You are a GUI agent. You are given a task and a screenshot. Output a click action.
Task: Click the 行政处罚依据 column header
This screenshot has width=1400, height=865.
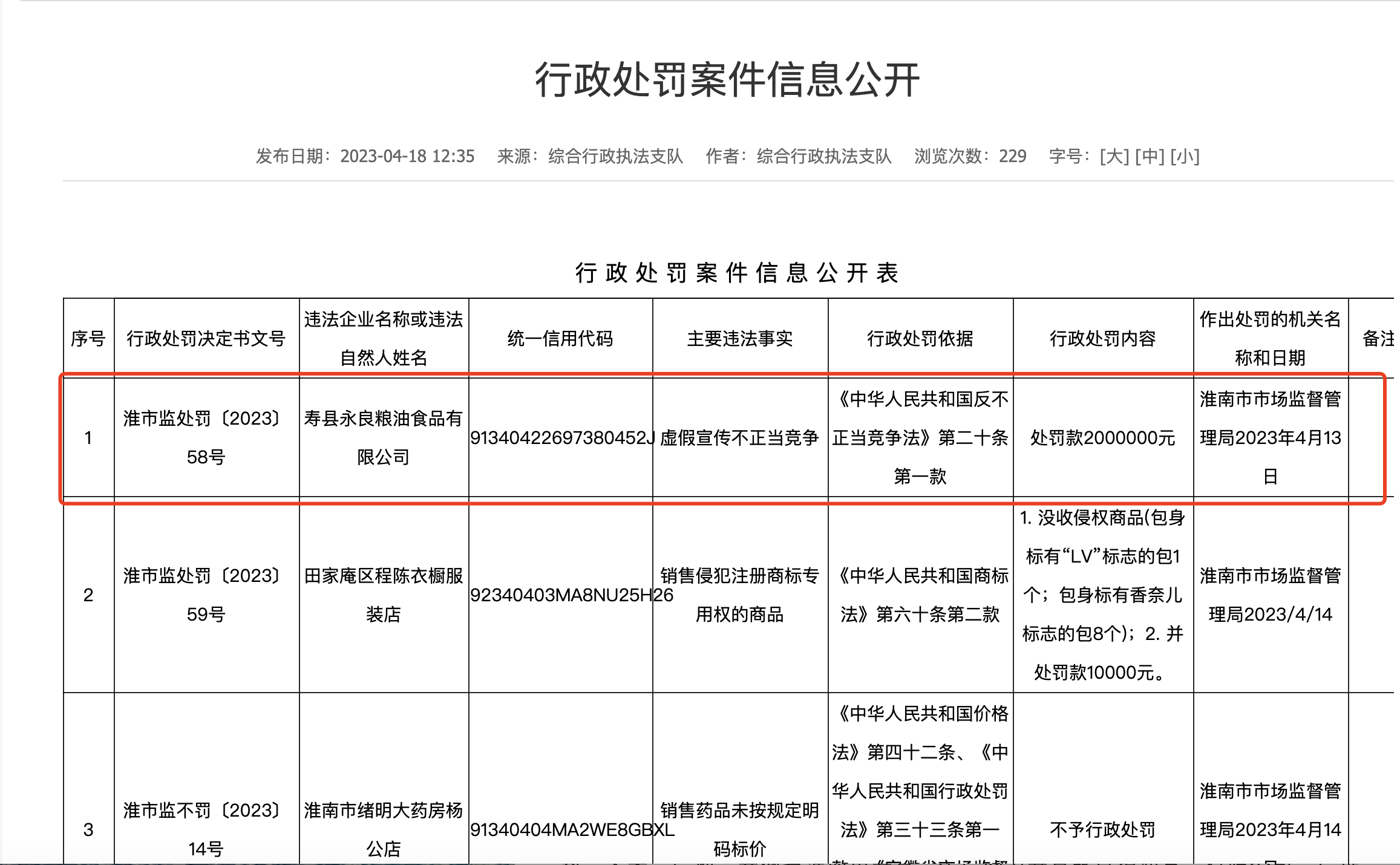pos(920,338)
